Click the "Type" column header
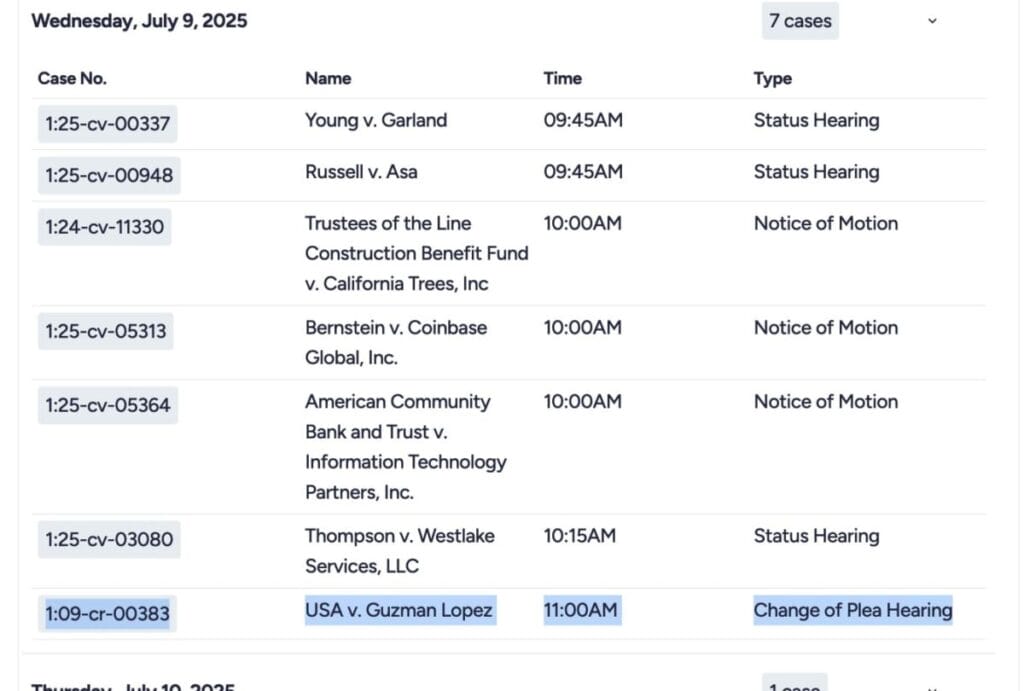 tap(772, 78)
